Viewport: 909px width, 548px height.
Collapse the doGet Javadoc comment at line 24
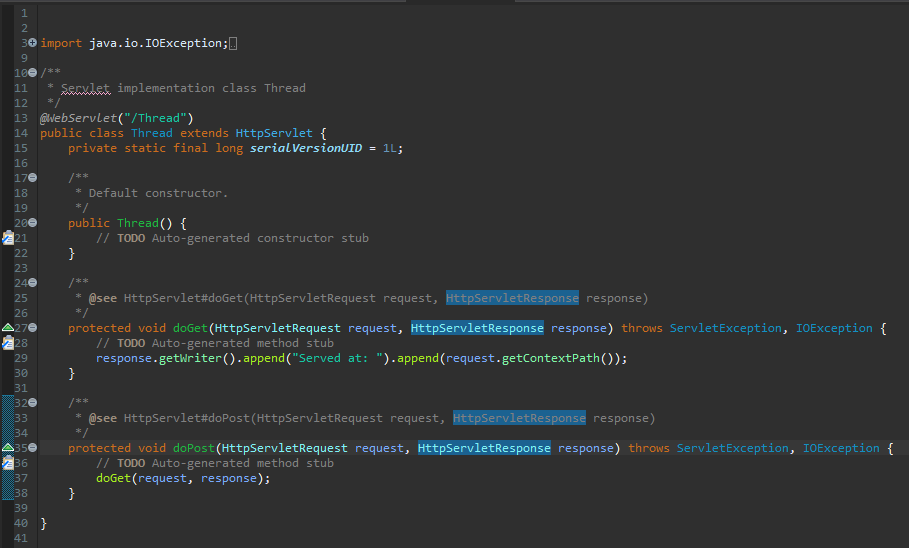[x=32, y=282]
